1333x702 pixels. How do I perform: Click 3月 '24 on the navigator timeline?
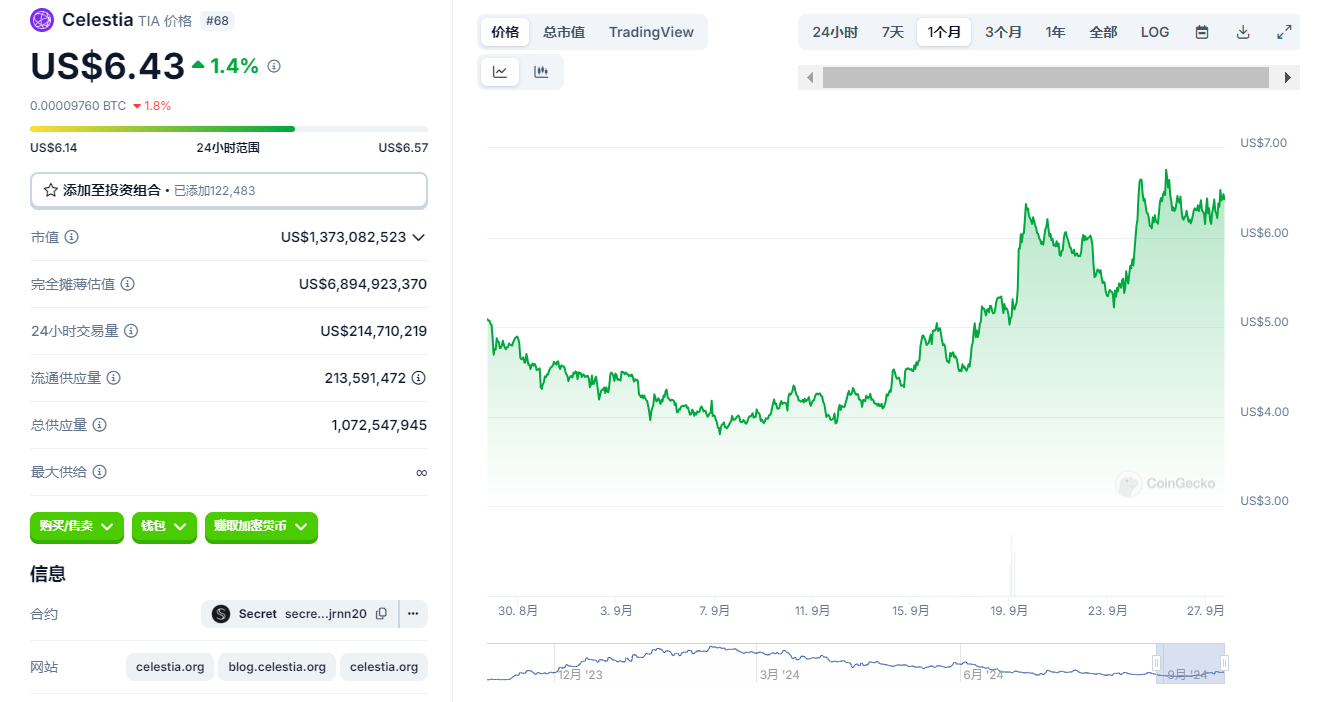pyautogui.click(x=780, y=675)
